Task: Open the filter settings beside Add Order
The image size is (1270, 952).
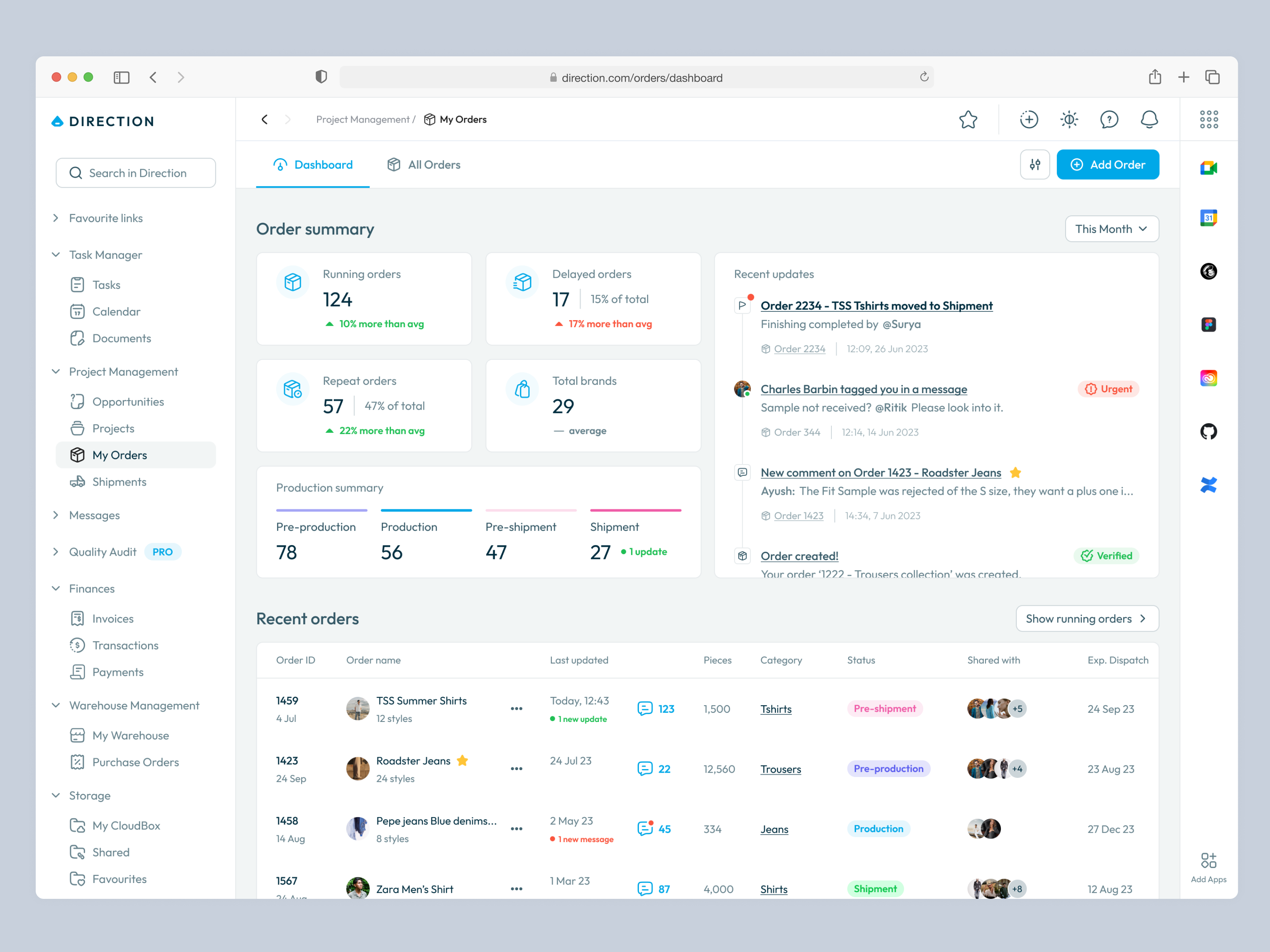Action: tap(1035, 165)
